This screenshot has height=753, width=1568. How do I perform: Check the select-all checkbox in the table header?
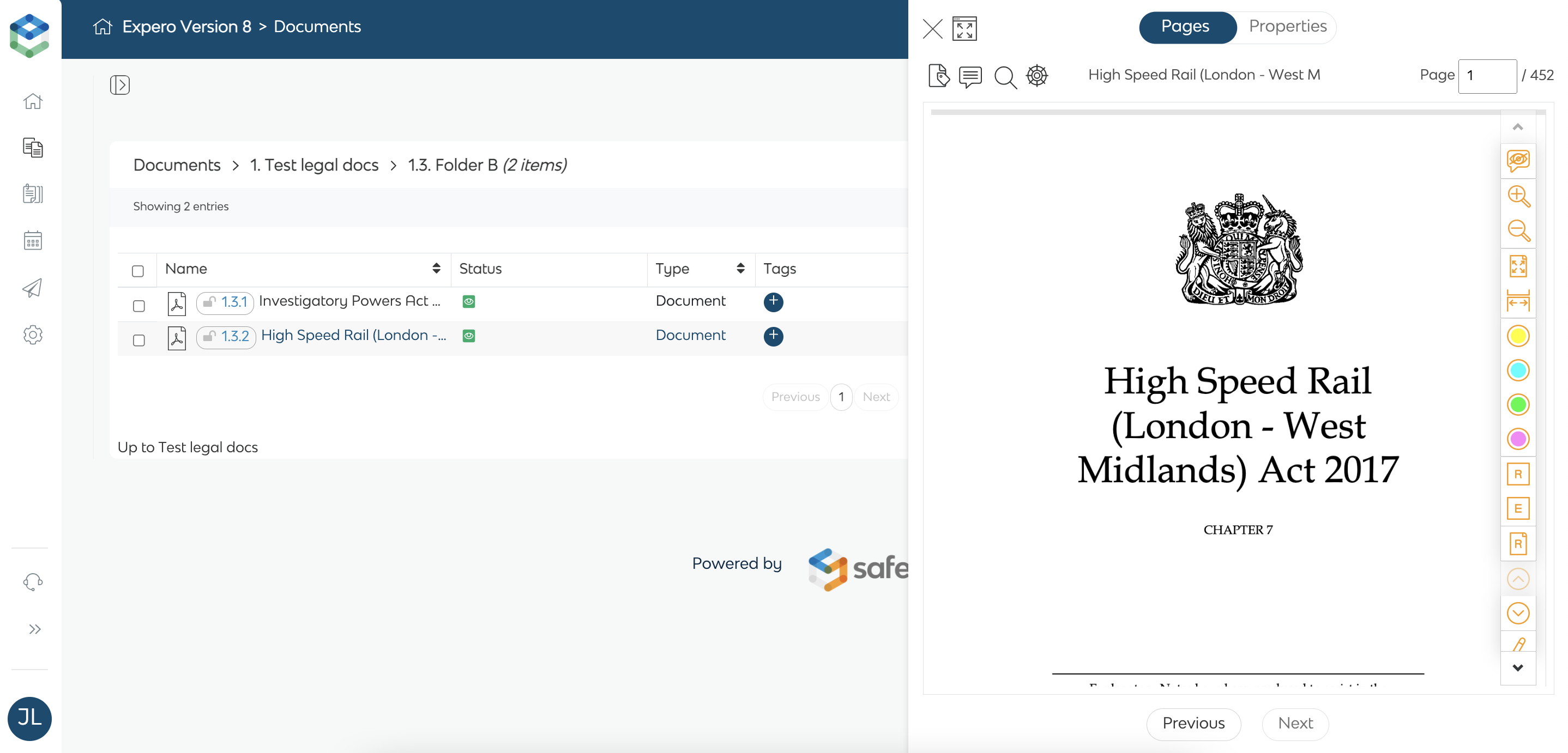(x=138, y=271)
